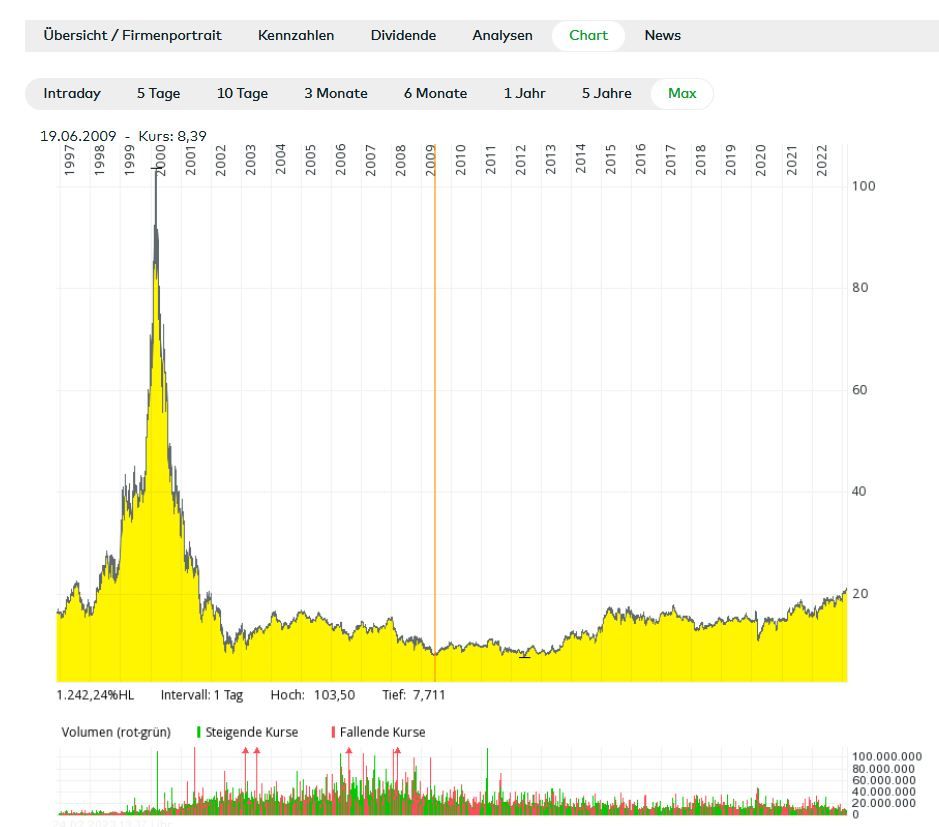Switch to the Kennzahlen tab
The width and height of the screenshot is (939, 827).
tap(296, 35)
